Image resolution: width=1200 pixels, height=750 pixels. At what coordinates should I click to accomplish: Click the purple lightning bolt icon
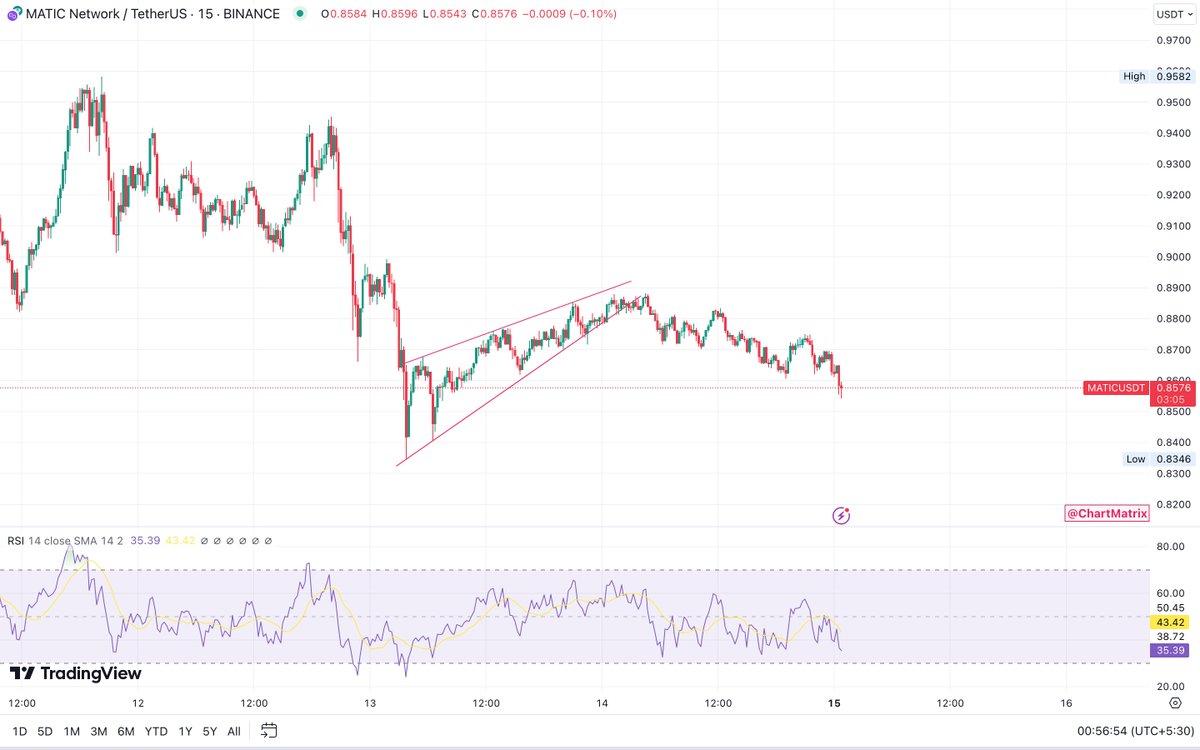point(842,516)
